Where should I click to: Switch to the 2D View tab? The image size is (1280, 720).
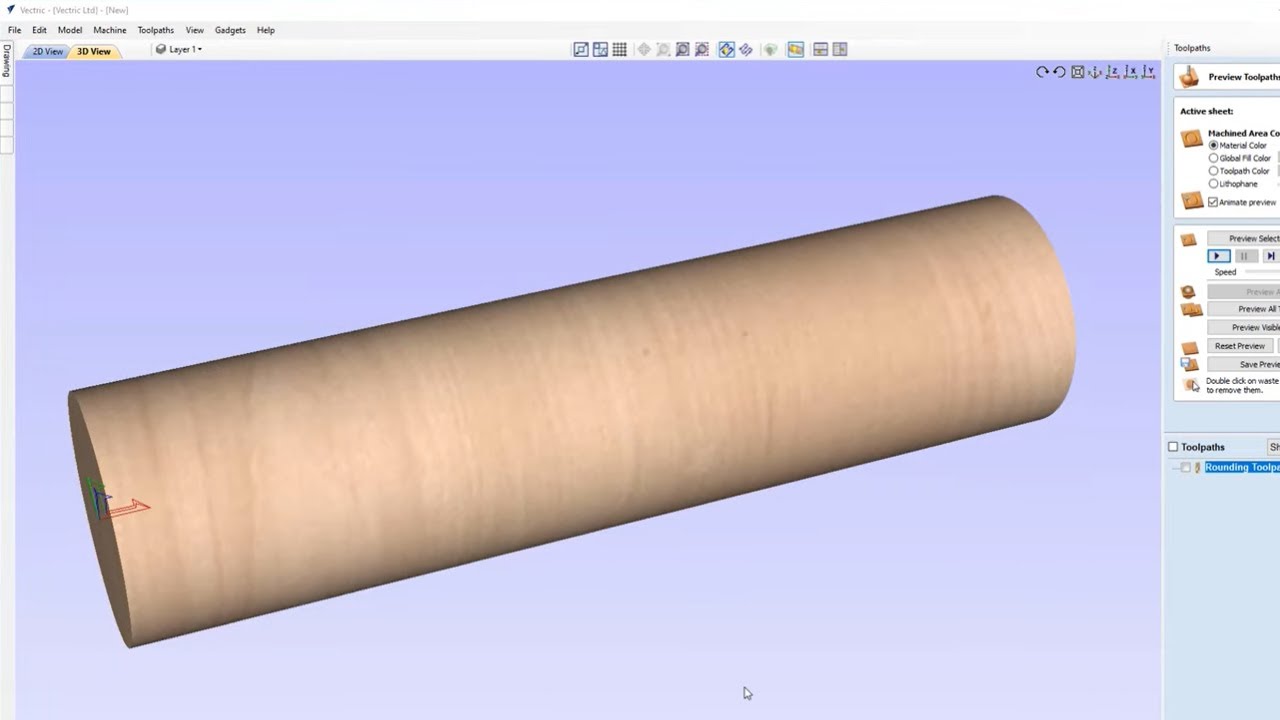[x=46, y=51]
